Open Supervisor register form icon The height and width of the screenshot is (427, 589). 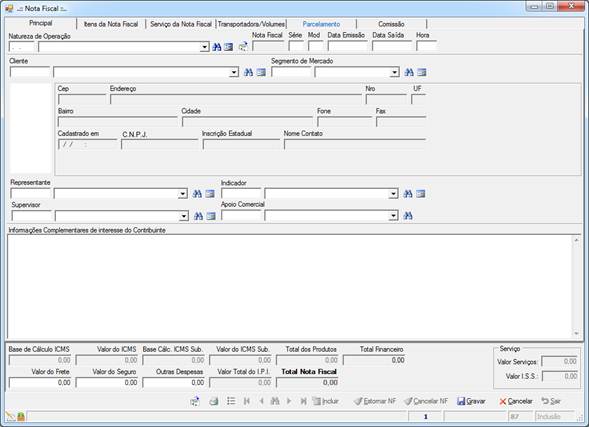211,216
